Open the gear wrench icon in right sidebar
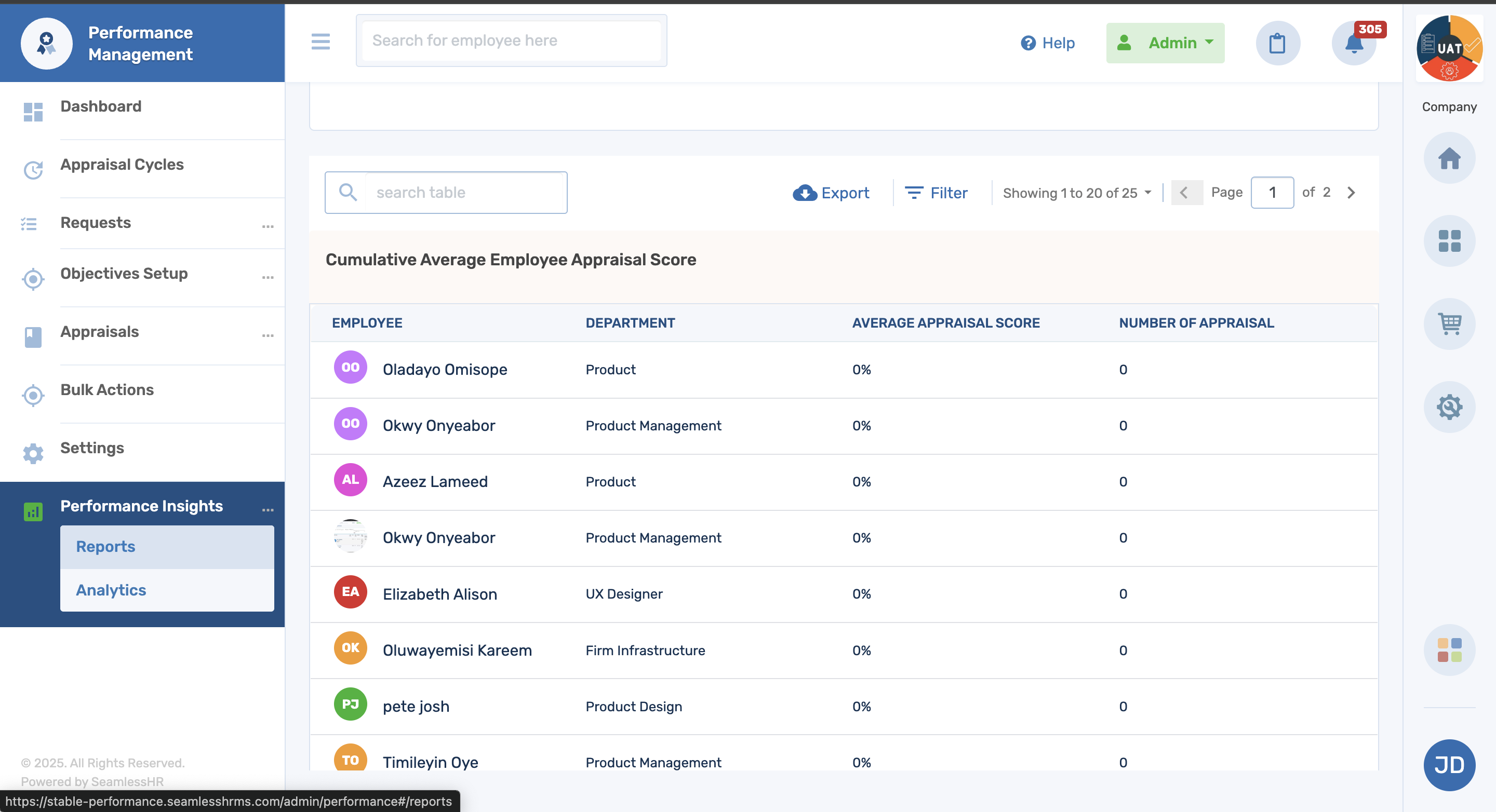 pos(1449,407)
